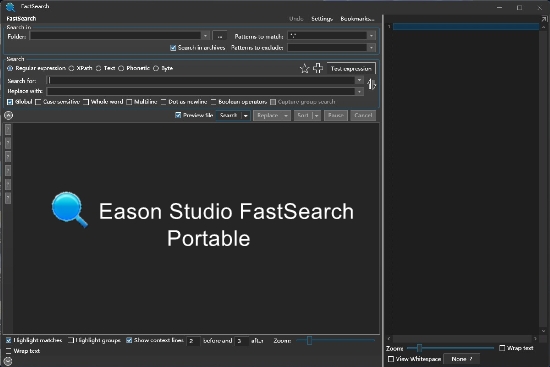Click the Patterns to match field
The image size is (550, 367).
327,36
